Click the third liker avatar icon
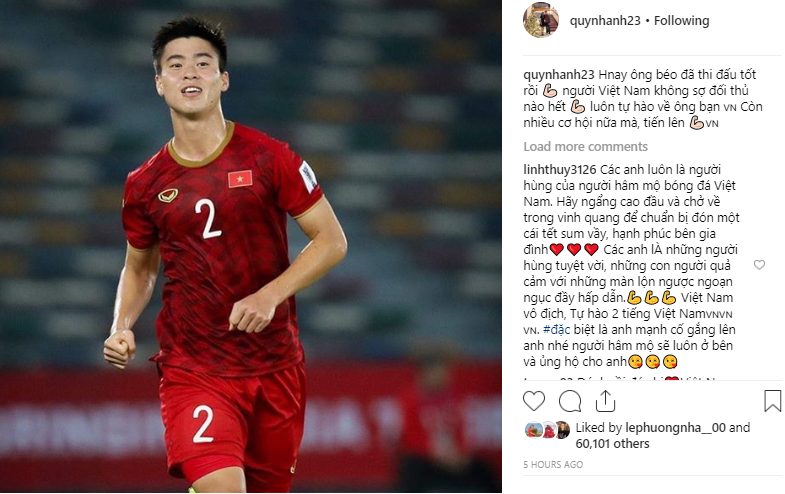The width and height of the screenshot is (785, 494). point(563,429)
